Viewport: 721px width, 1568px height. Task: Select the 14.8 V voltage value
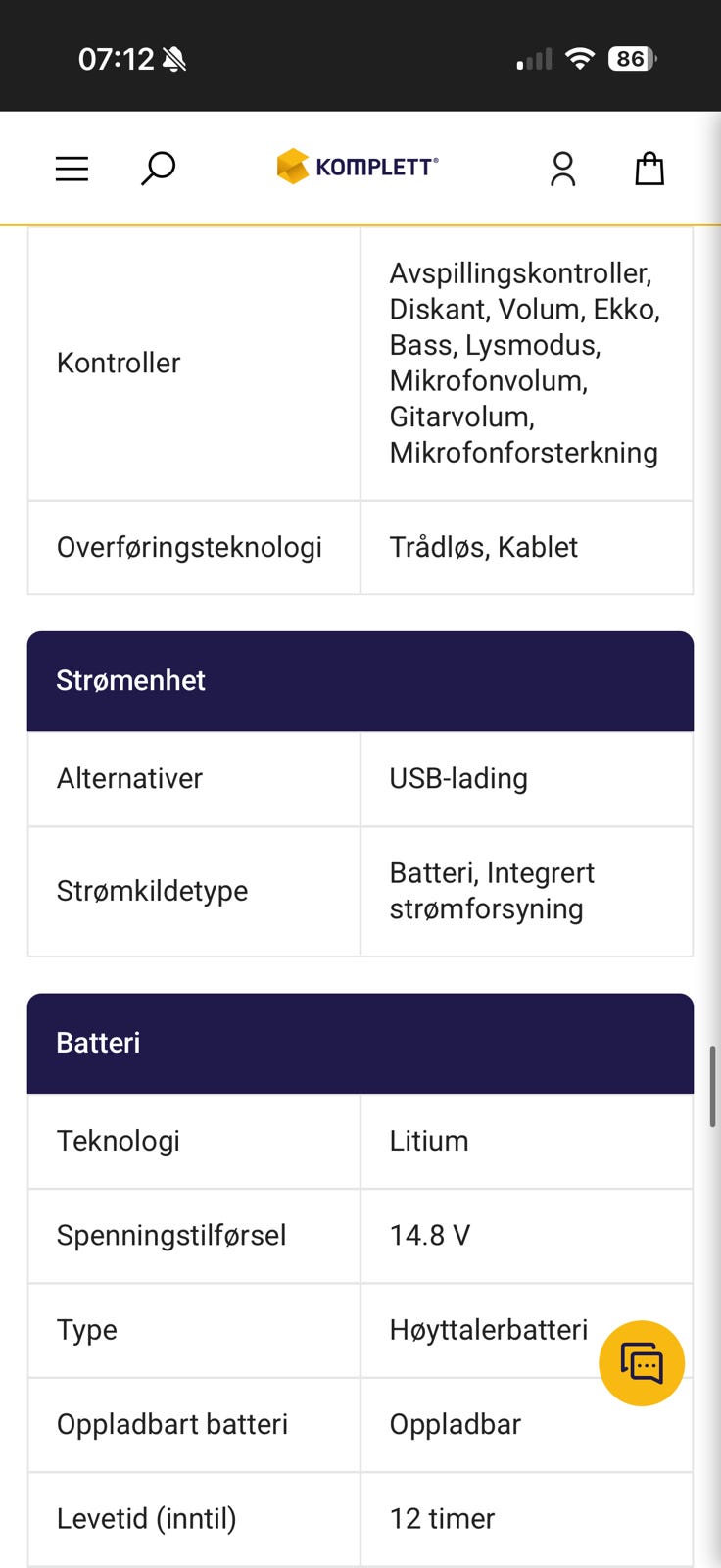[430, 1235]
